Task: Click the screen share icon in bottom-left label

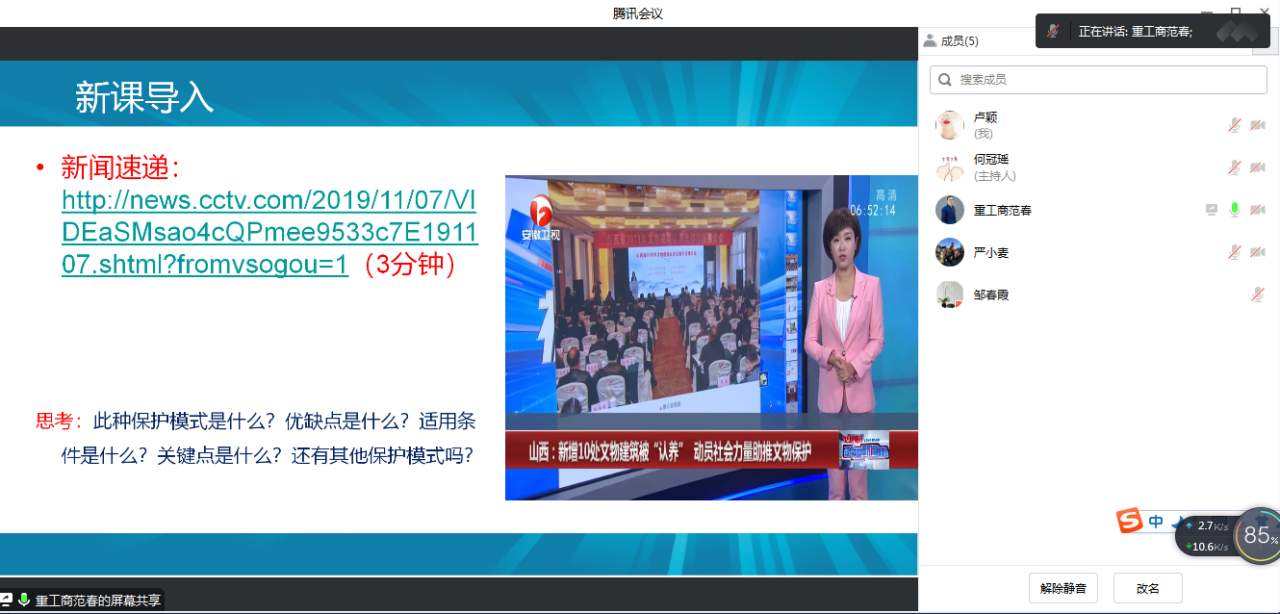Action: [7, 600]
